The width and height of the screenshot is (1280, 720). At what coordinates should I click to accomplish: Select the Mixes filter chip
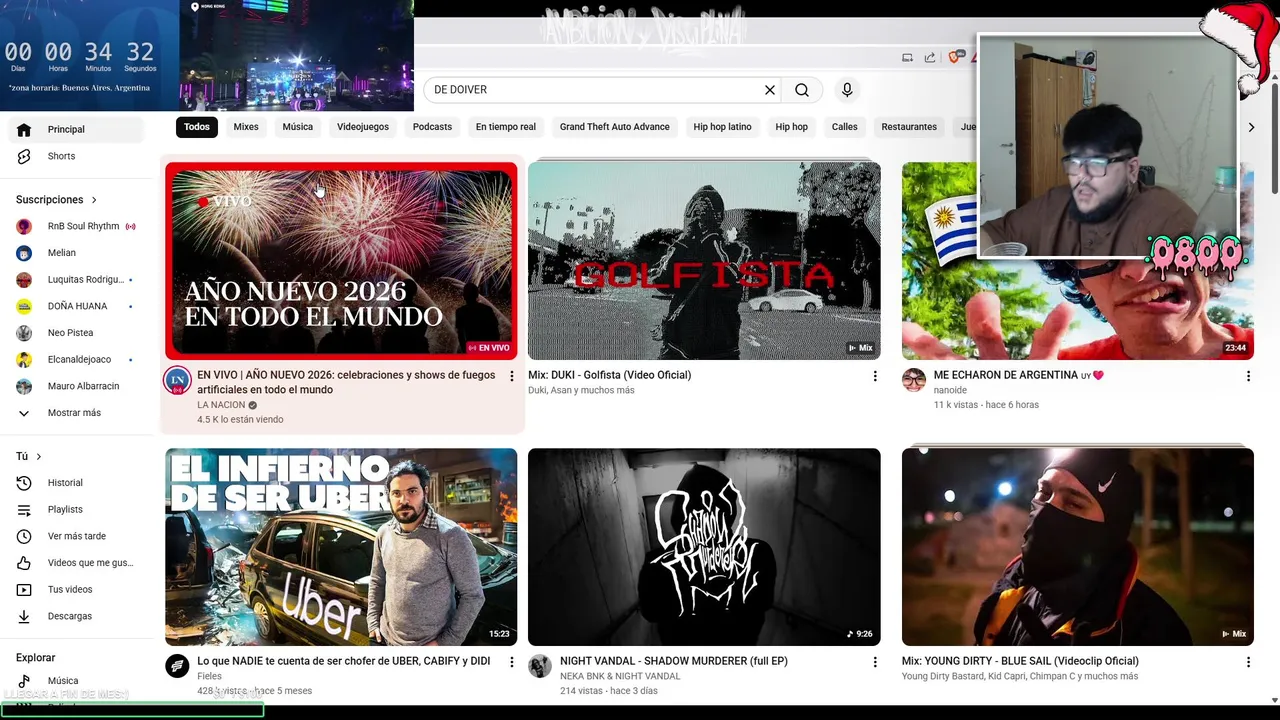(x=246, y=127)
